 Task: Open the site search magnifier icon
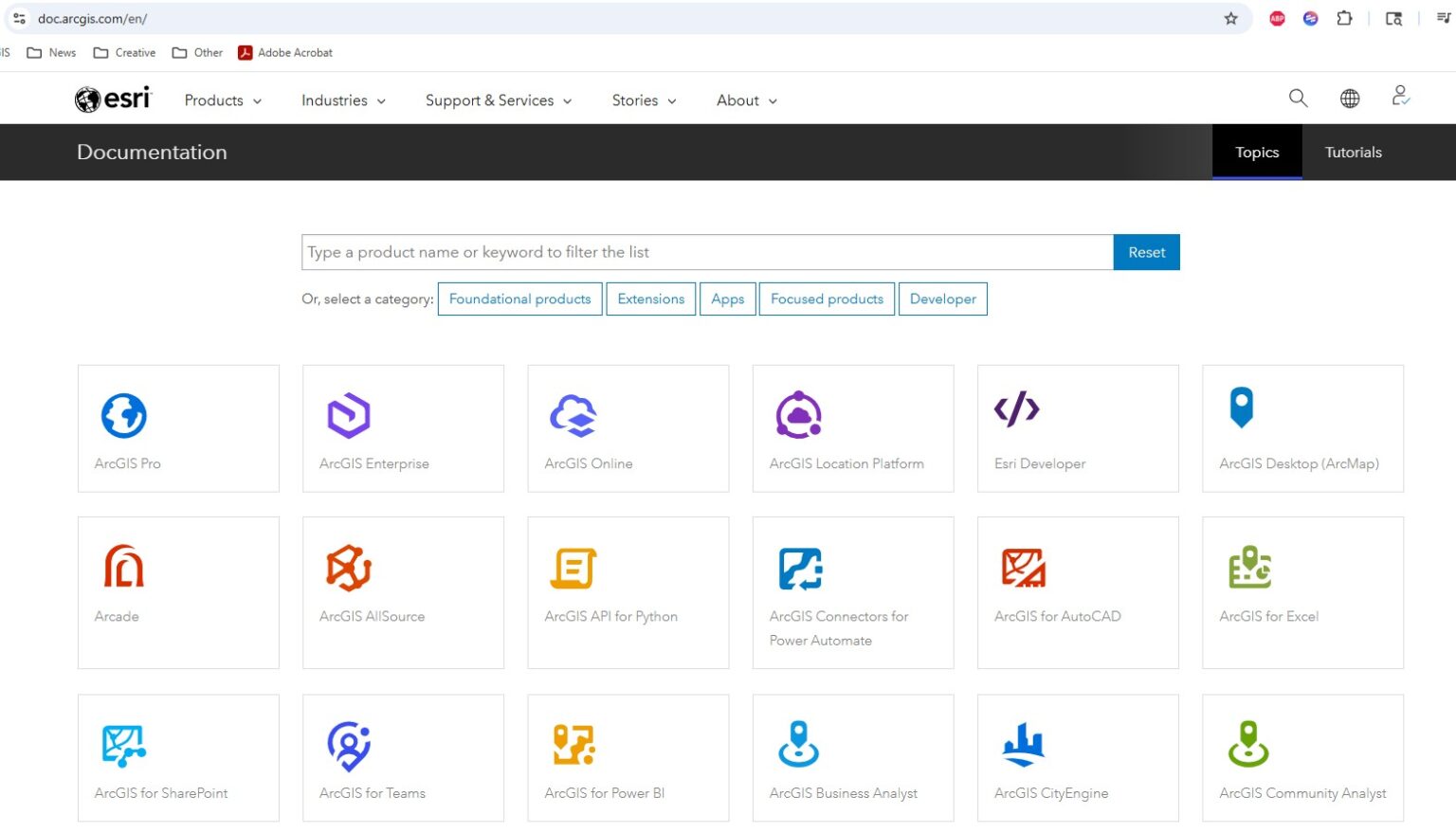(1298, 99)
